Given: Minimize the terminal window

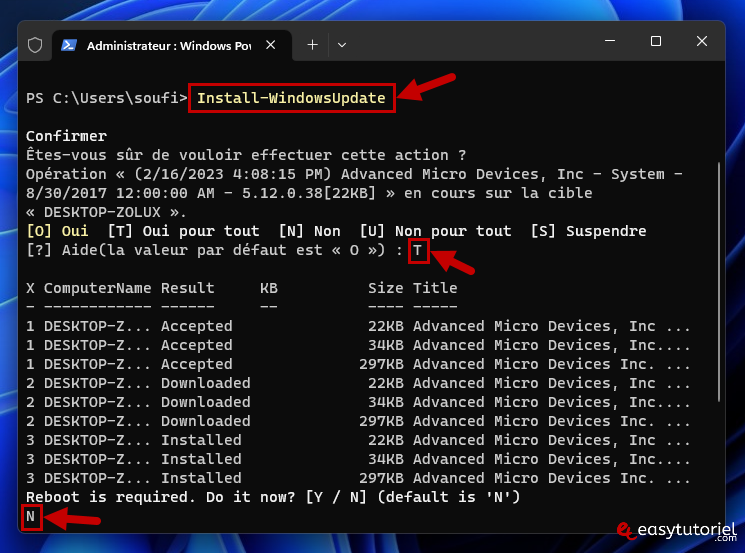Looking at the screenshot, I should [610, 42].
